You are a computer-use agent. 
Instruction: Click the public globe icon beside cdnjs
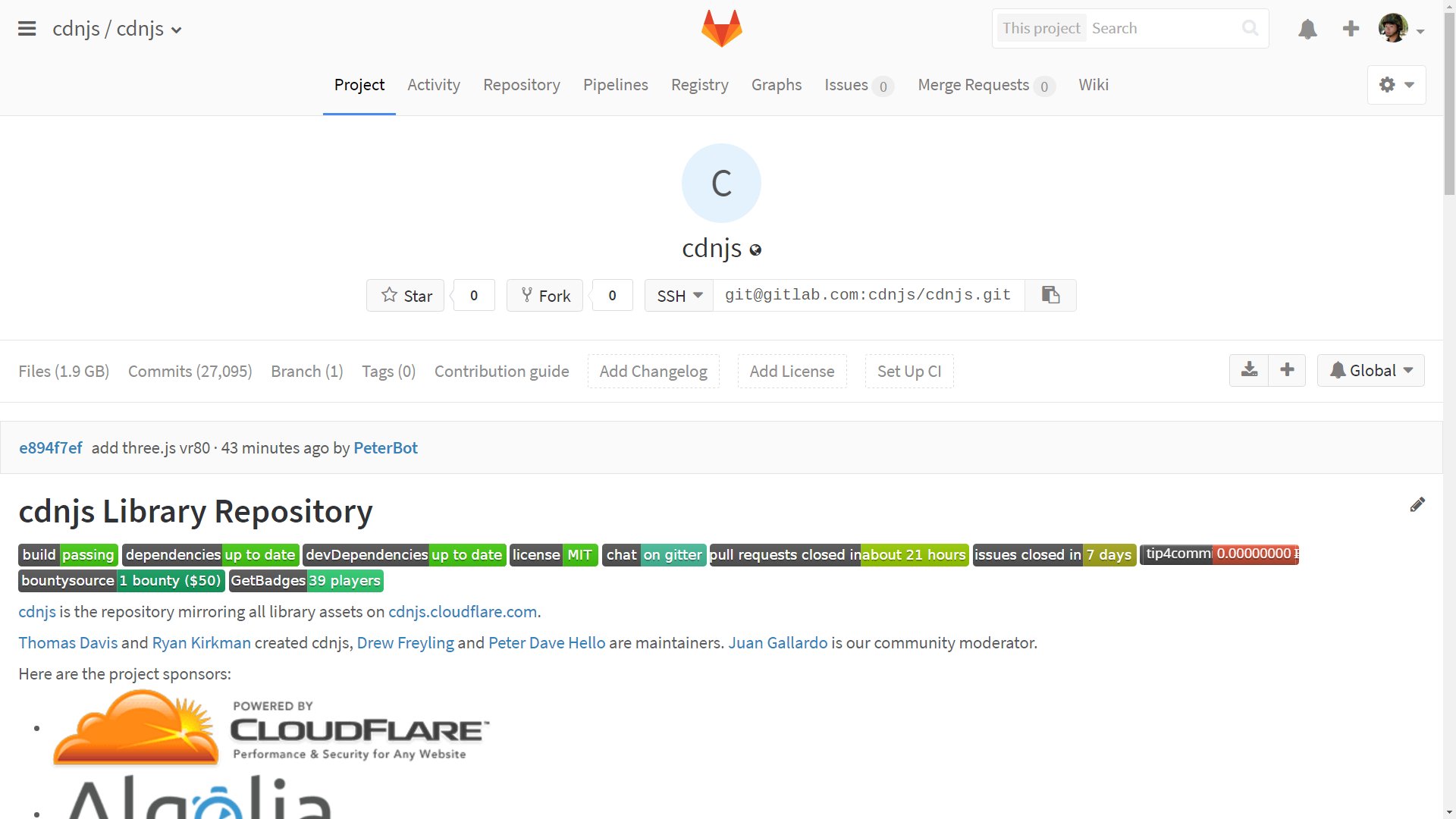coord(755,249)
